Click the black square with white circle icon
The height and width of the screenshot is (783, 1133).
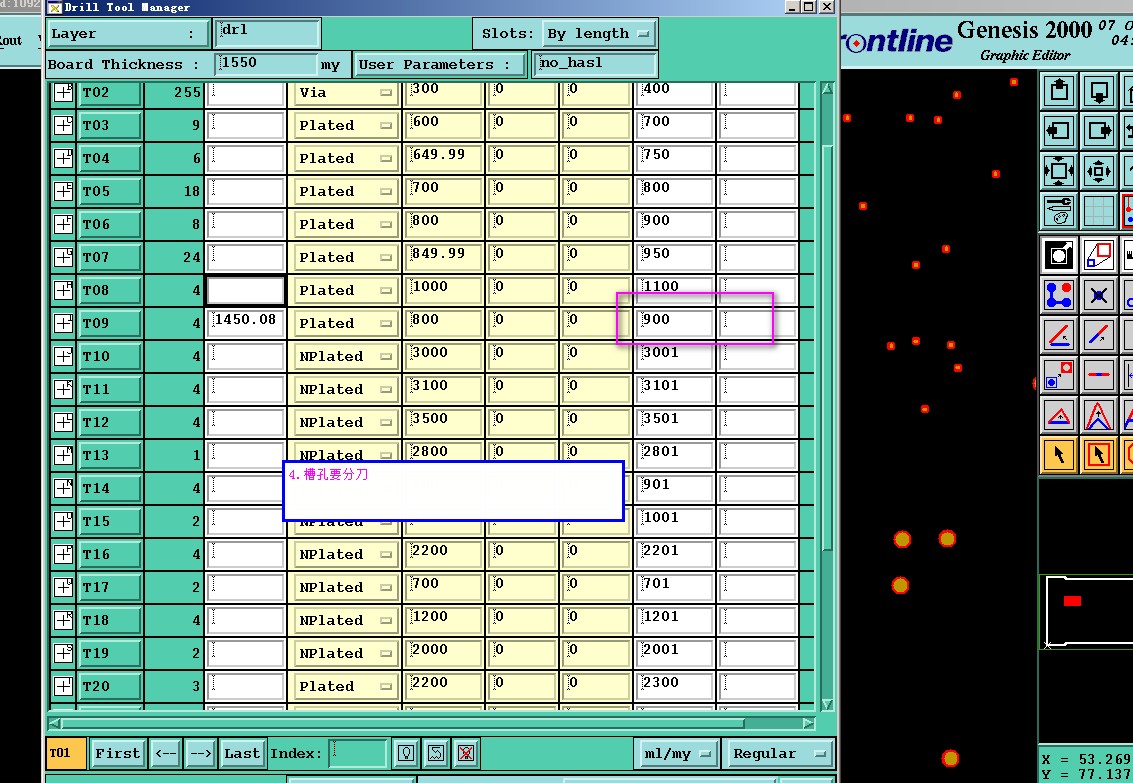point(1059,255)
